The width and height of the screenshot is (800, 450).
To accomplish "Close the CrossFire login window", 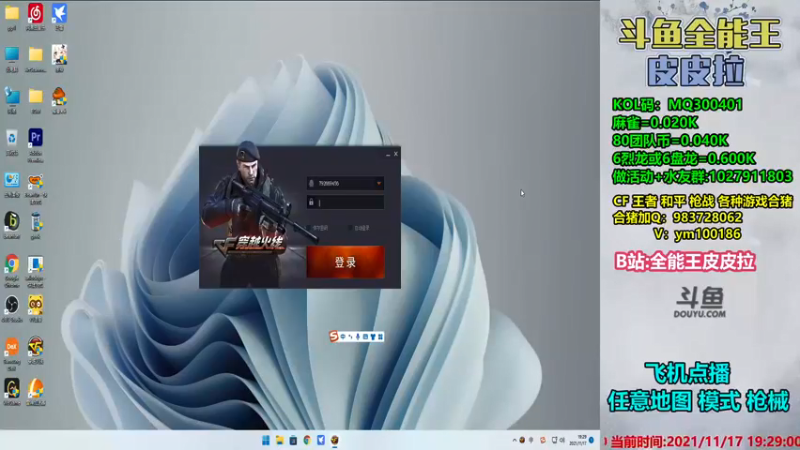I will pos(396,154).
